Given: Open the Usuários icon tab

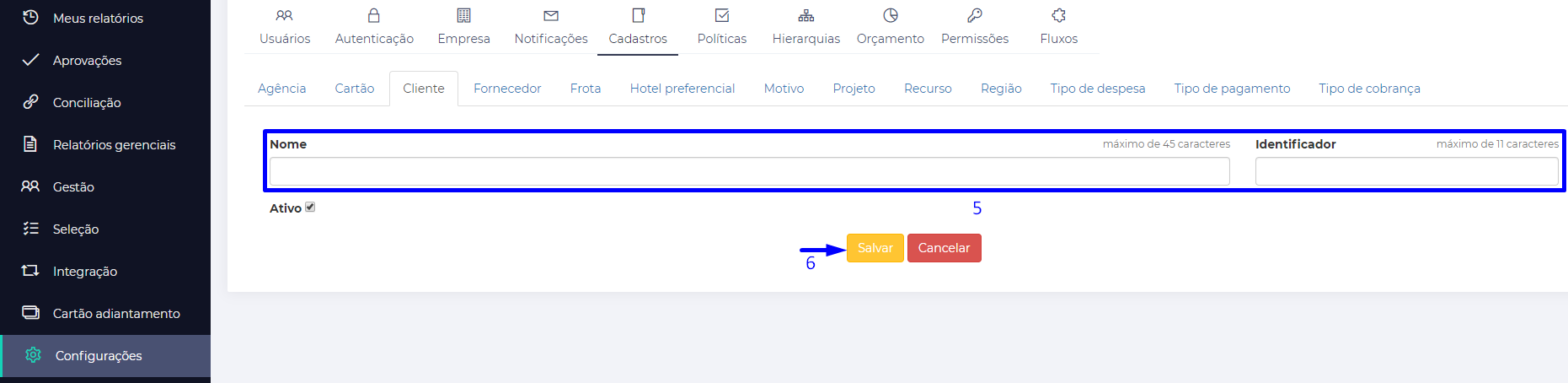Looking at the screenshot, I should [x=285, y=15].
